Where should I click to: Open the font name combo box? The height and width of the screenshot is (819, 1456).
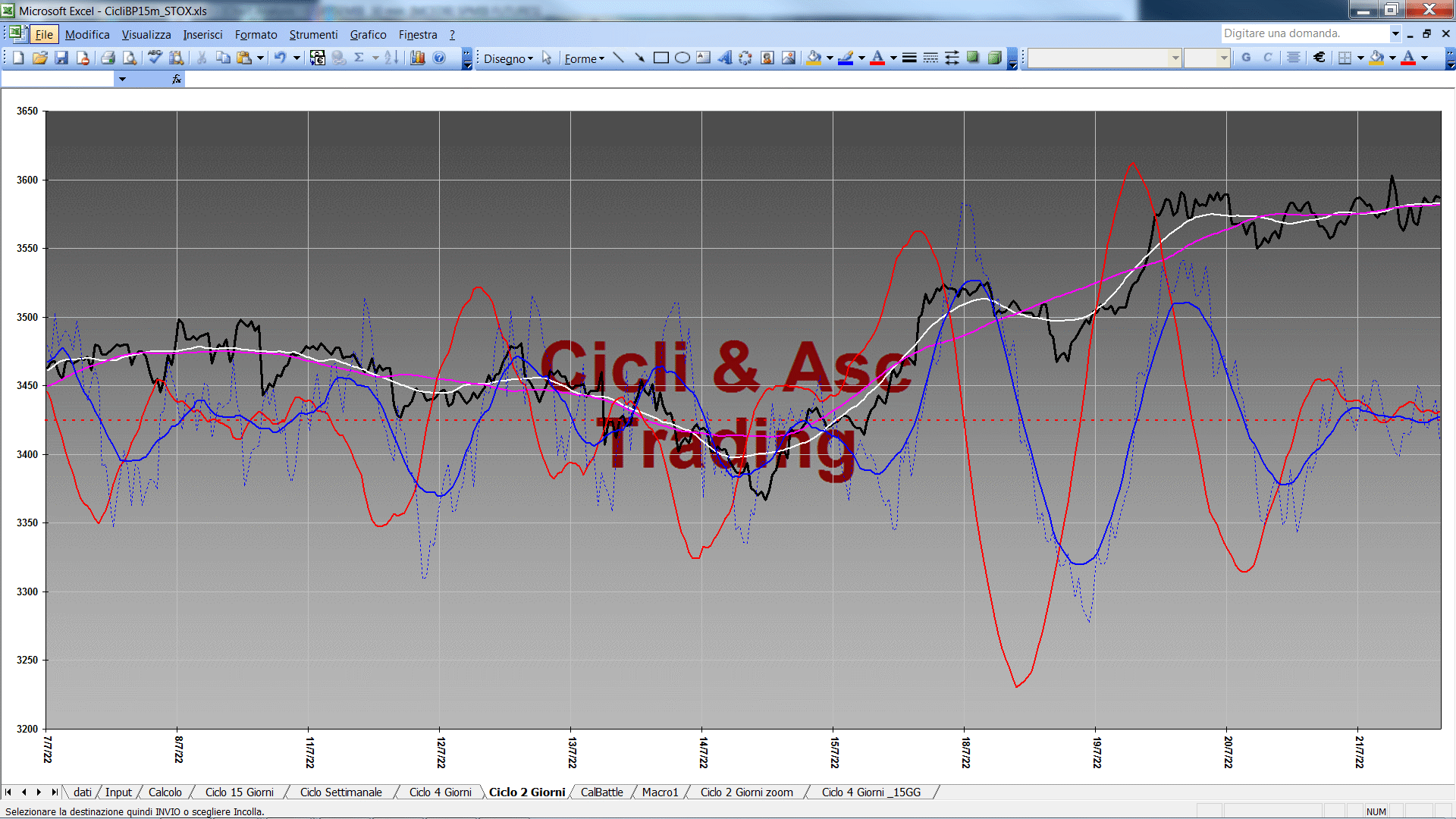click(x=1105, y=58)
